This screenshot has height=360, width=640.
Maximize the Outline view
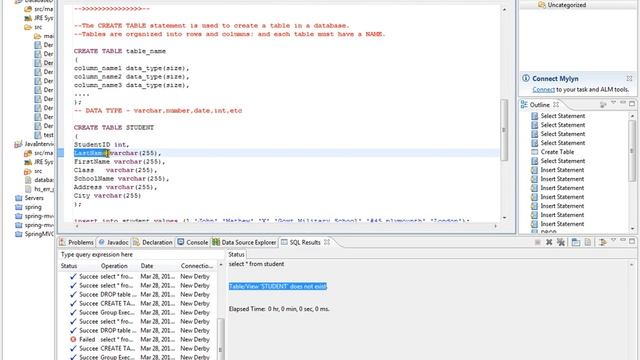pyautogui.click(x=632, y=104)
